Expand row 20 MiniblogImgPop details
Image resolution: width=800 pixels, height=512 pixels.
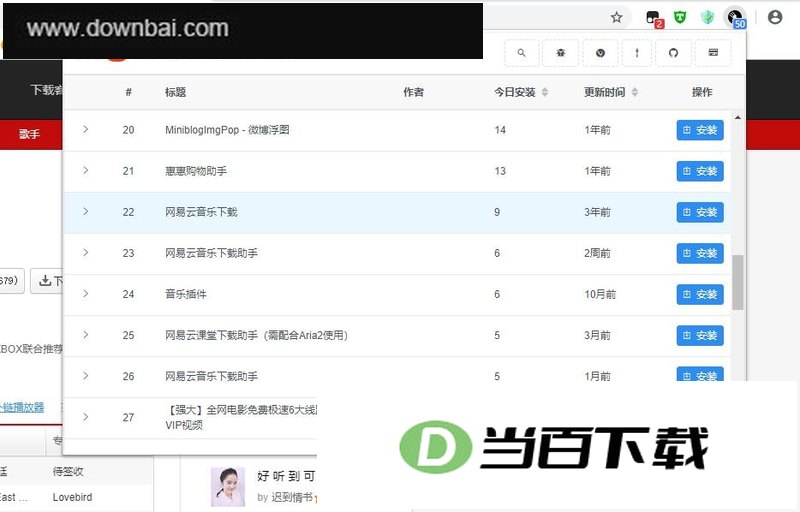85,130
